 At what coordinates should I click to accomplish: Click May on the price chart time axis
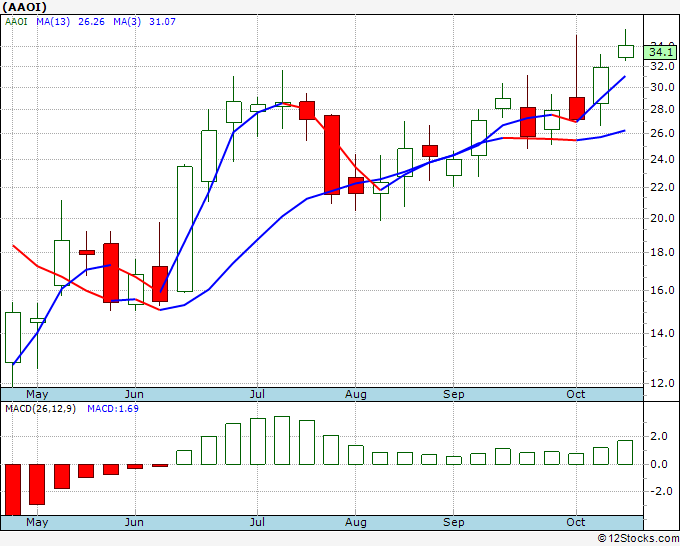[x=37, y=395]
